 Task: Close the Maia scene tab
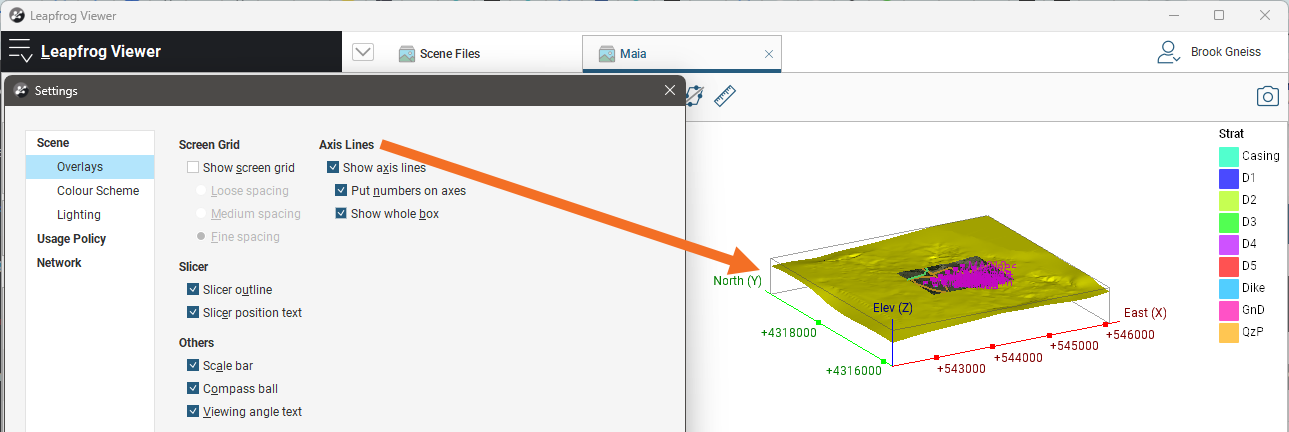coord(769,54)
